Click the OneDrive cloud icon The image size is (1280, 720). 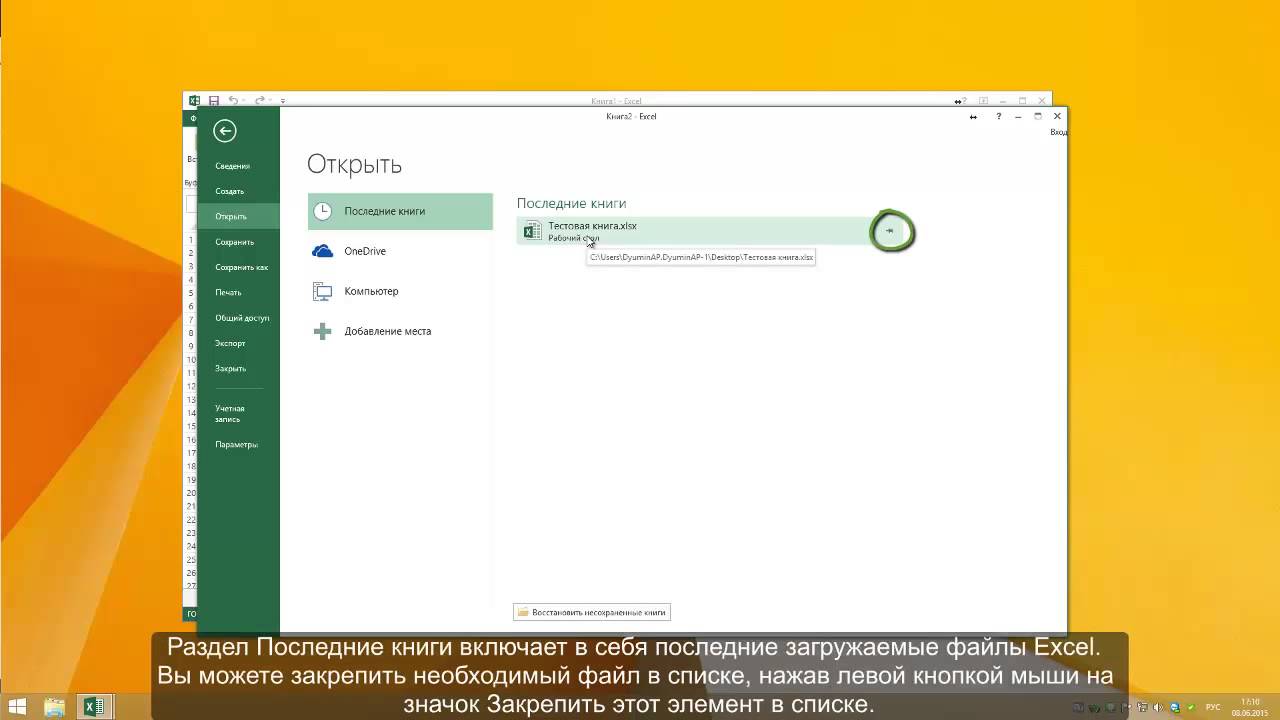click(x=322, y=251)
